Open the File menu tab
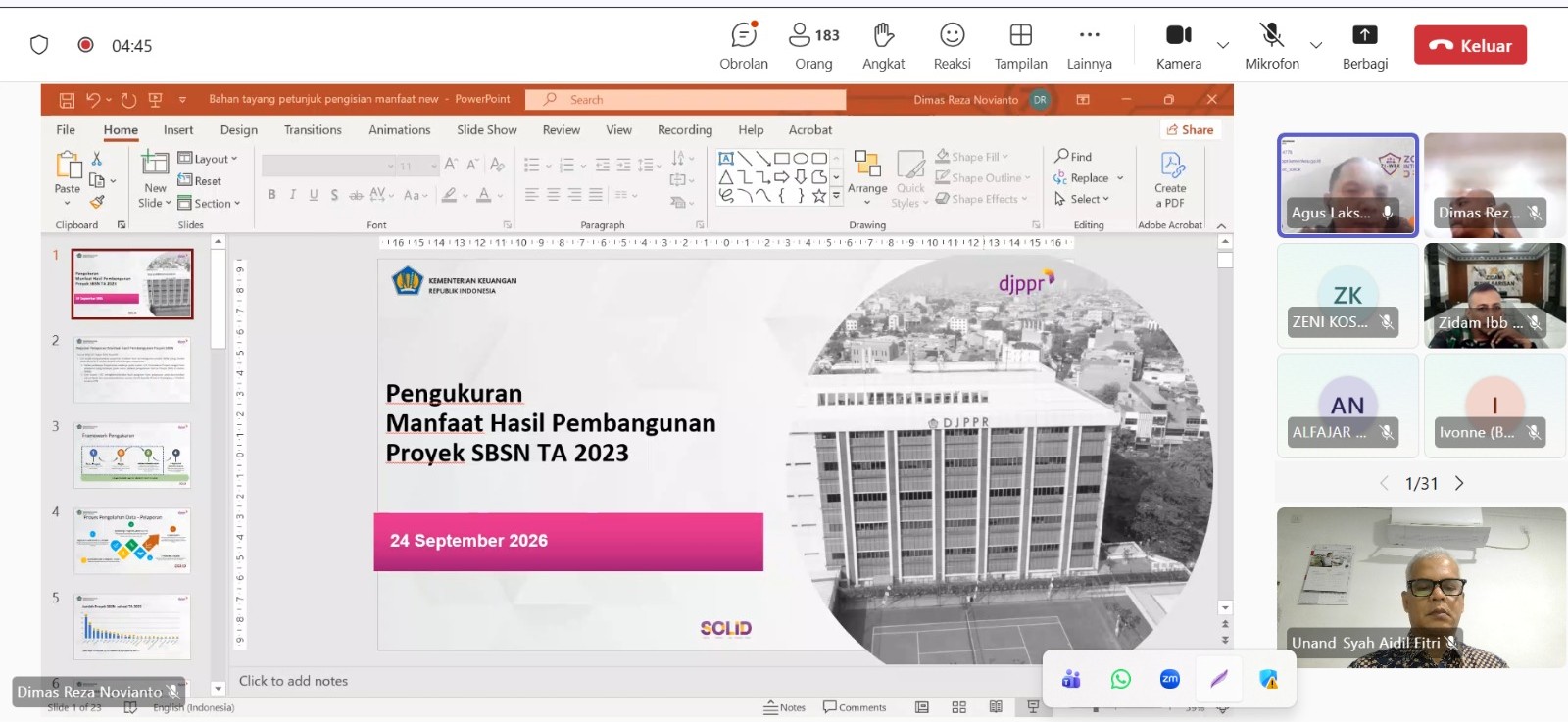 tap(66, 130)
